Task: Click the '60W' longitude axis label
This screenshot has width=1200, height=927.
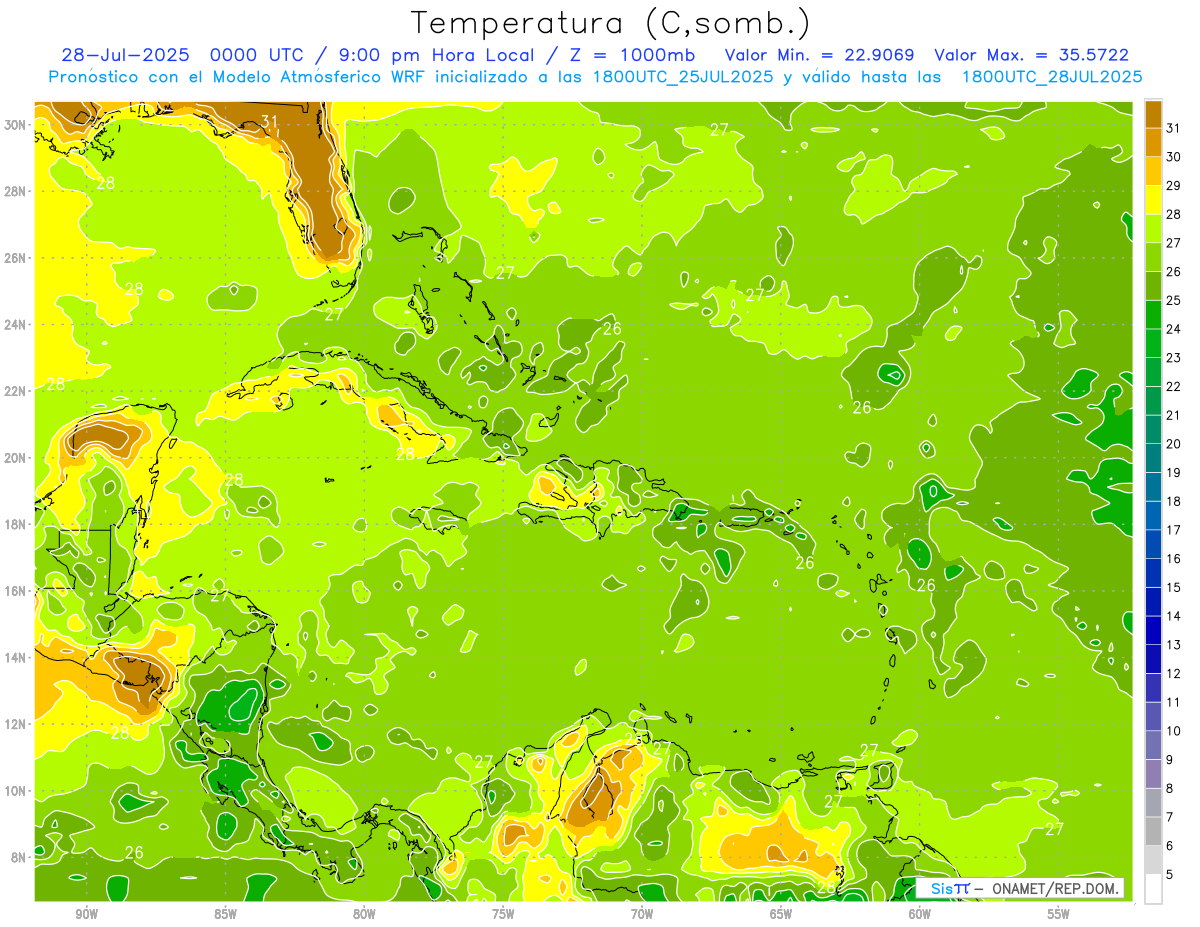Action: click(920, 914)
